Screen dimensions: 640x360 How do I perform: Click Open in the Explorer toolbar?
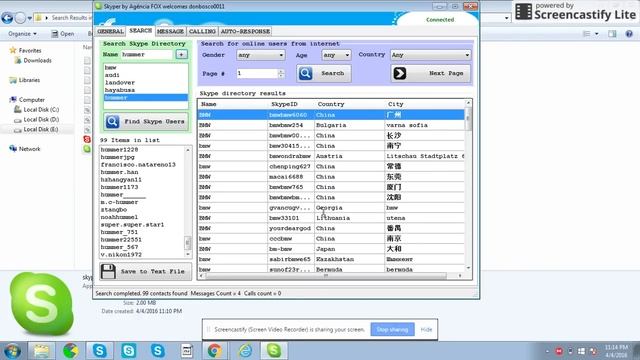coord(62,34)
